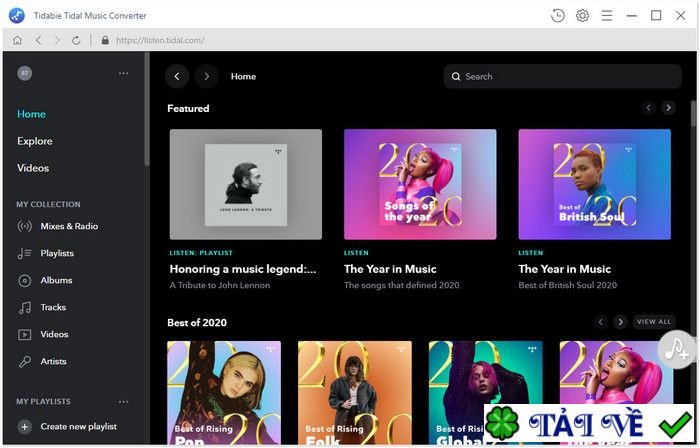
Task: Open the conversion history clock icon
Action: click(x=558, y=15)
